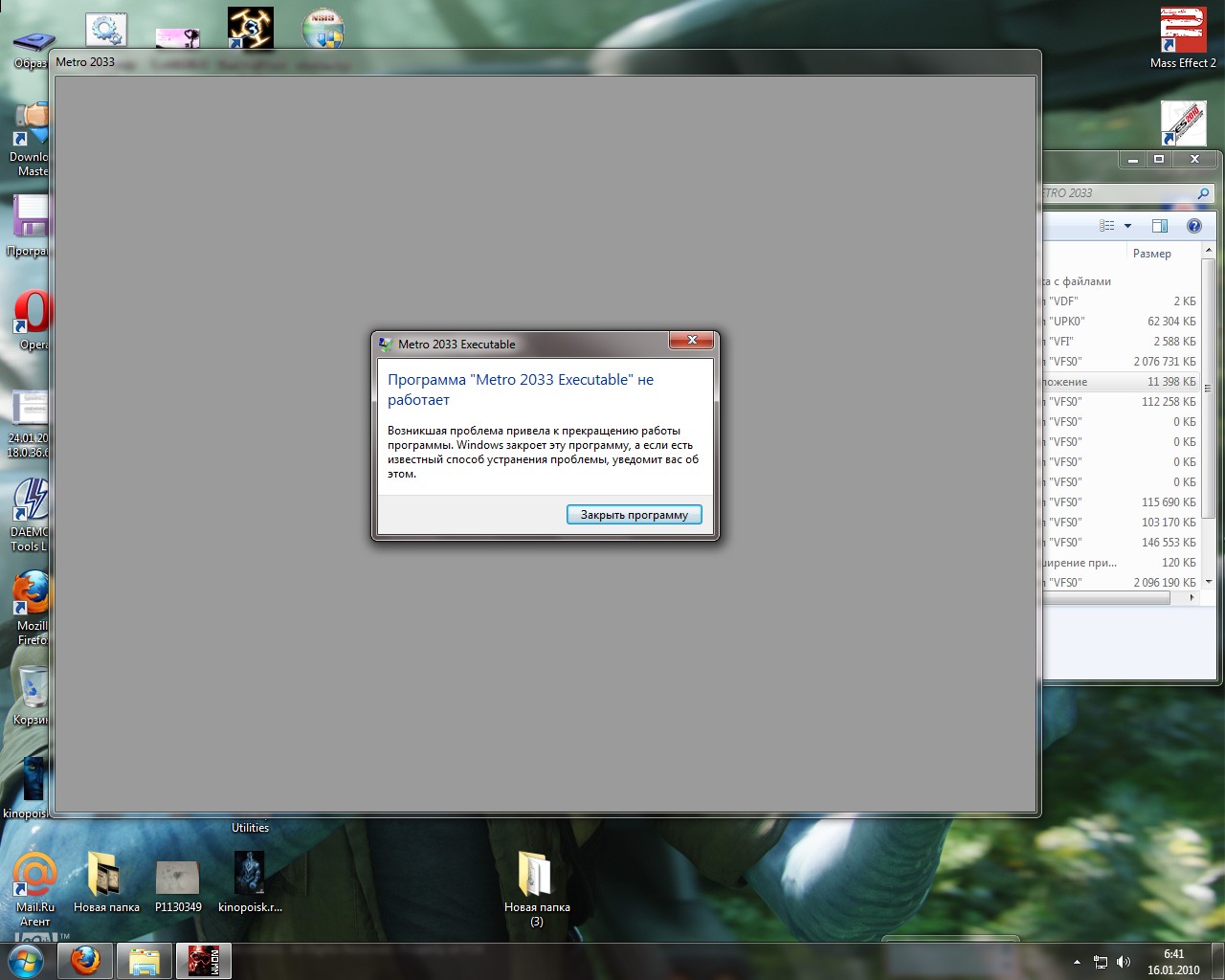This screenshot has height=980, width=1225.
Task: Click the Windows Explorer taskbar icon
Action: (145, 961)
